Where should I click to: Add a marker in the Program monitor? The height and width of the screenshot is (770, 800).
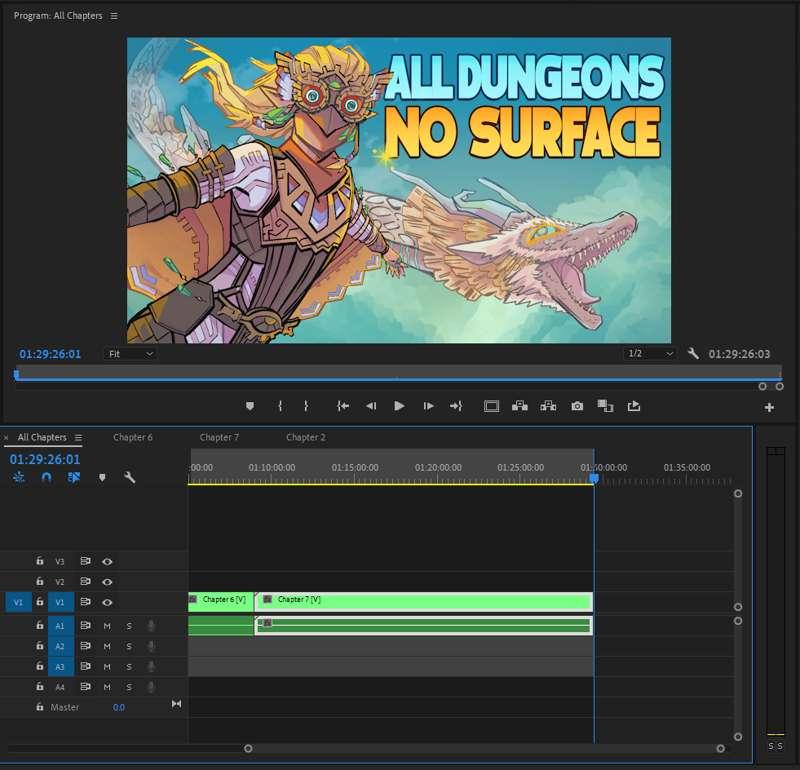(x=250, y=406)
